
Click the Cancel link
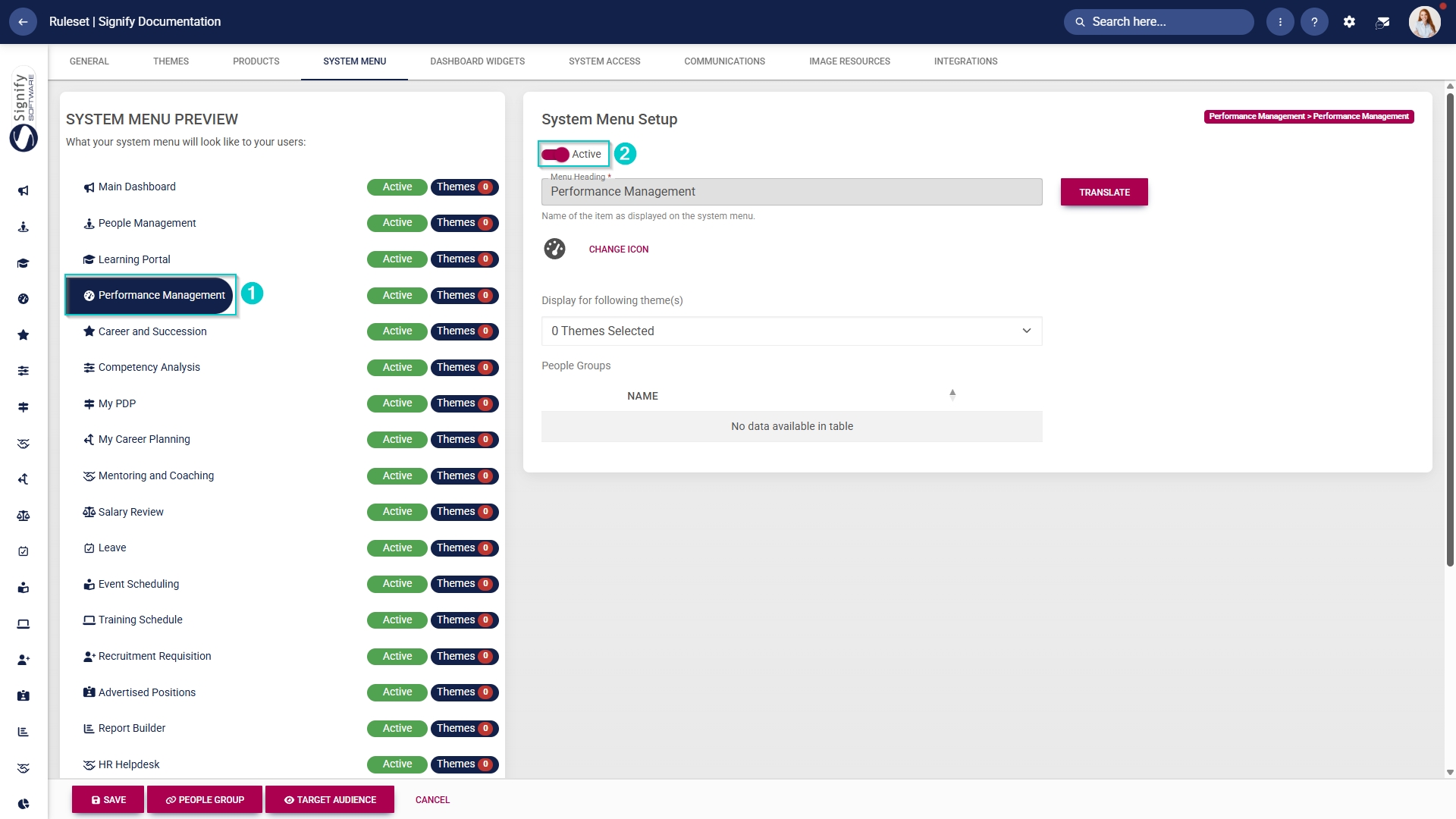point(432,800)
